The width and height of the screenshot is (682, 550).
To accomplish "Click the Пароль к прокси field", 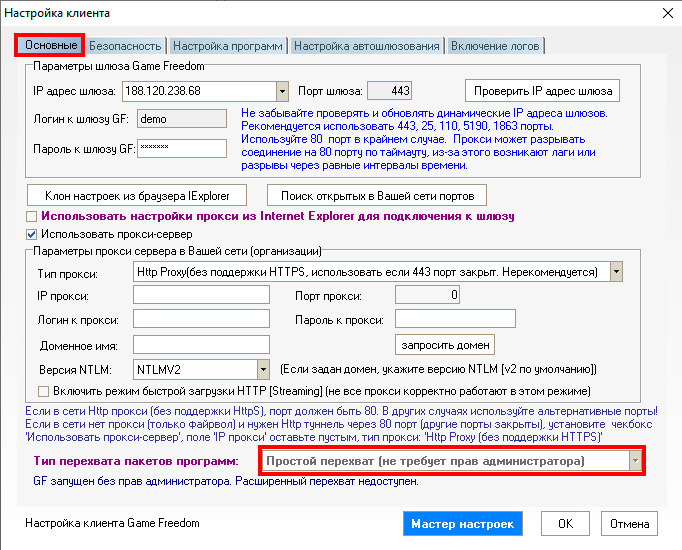I will (455, 319).
